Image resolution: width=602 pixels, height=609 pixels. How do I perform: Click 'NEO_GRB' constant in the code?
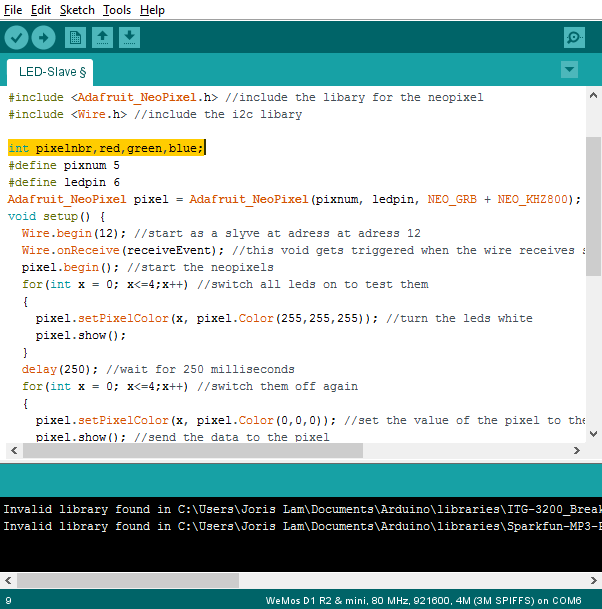click(x=452, y=199)
